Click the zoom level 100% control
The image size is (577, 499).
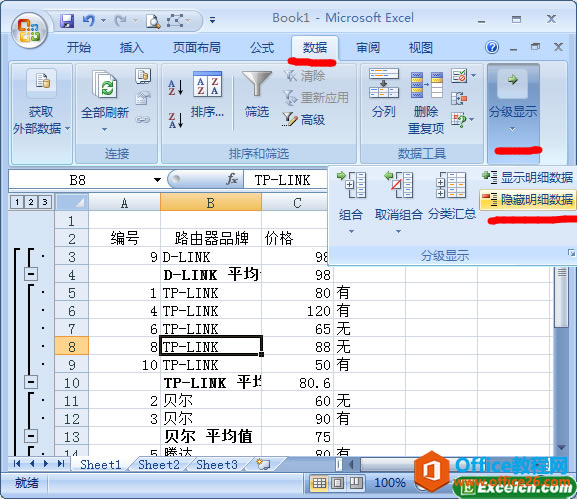coord(390,482)
